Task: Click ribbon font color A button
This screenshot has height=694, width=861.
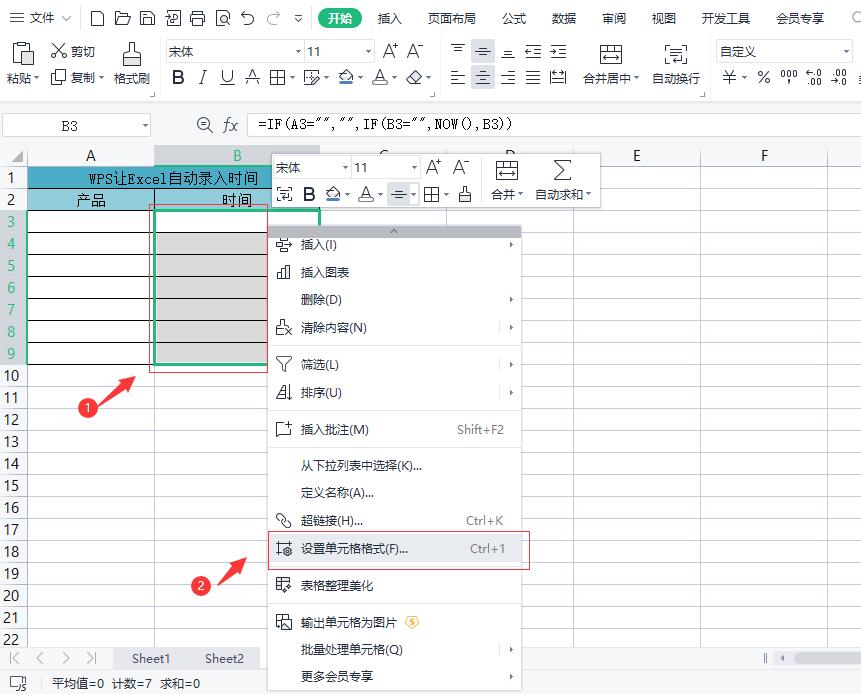Action: coord(379,77)
